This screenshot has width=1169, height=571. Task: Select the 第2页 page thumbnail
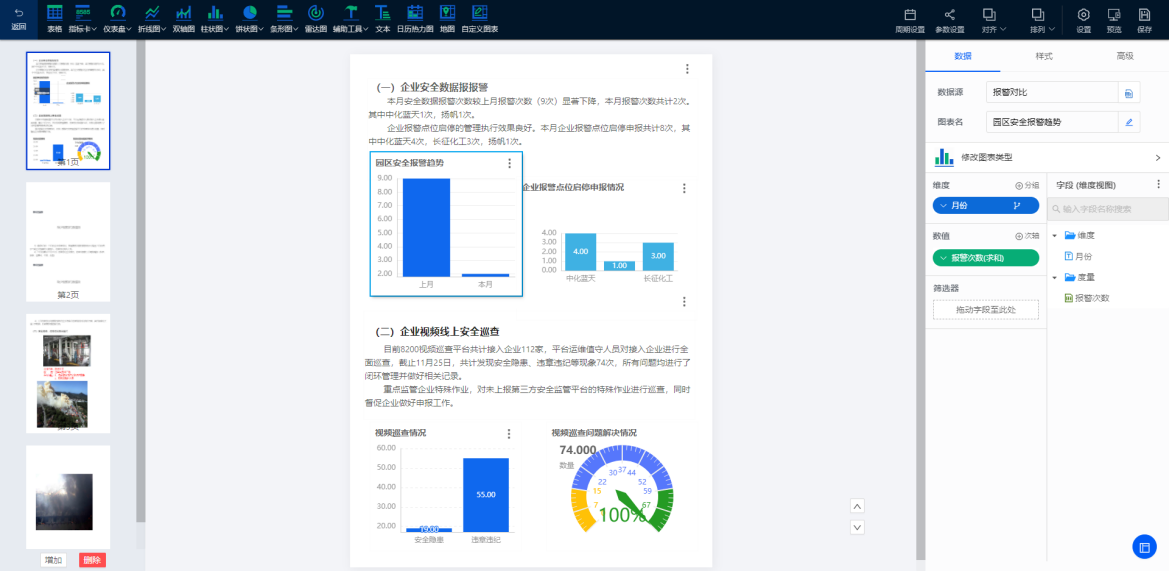pyautogui.click(x=68, y=236)
